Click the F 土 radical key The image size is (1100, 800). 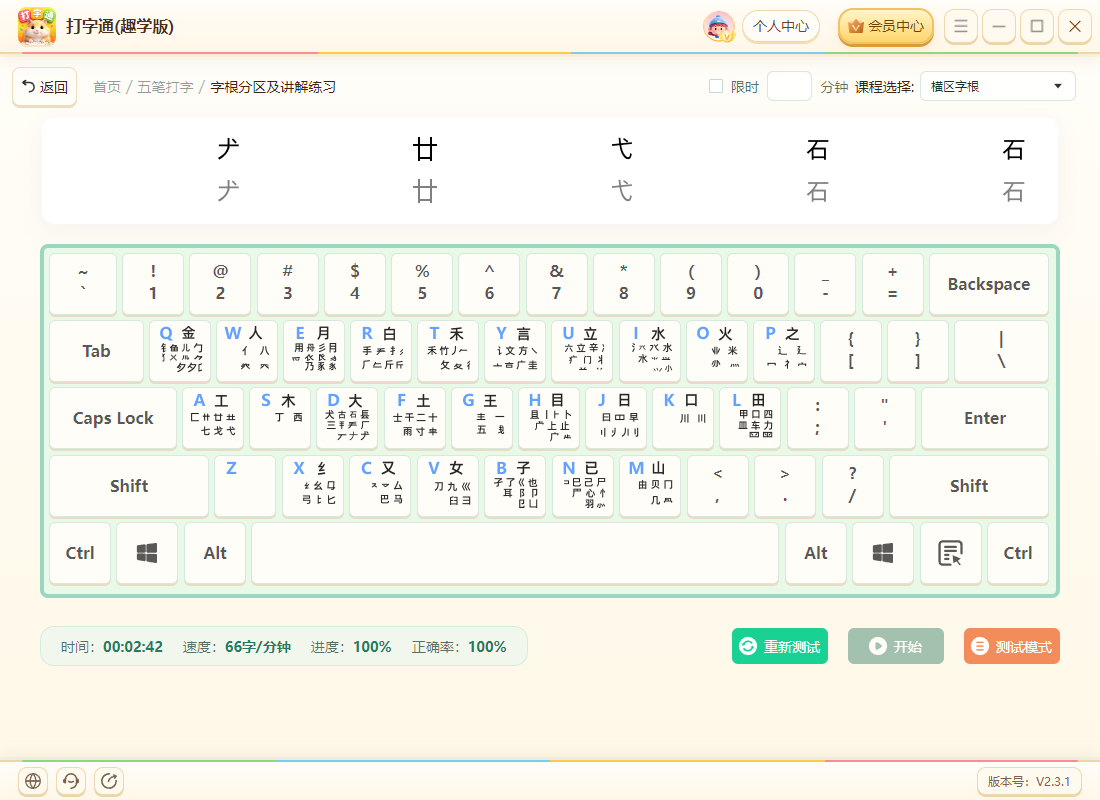[414, 418]
